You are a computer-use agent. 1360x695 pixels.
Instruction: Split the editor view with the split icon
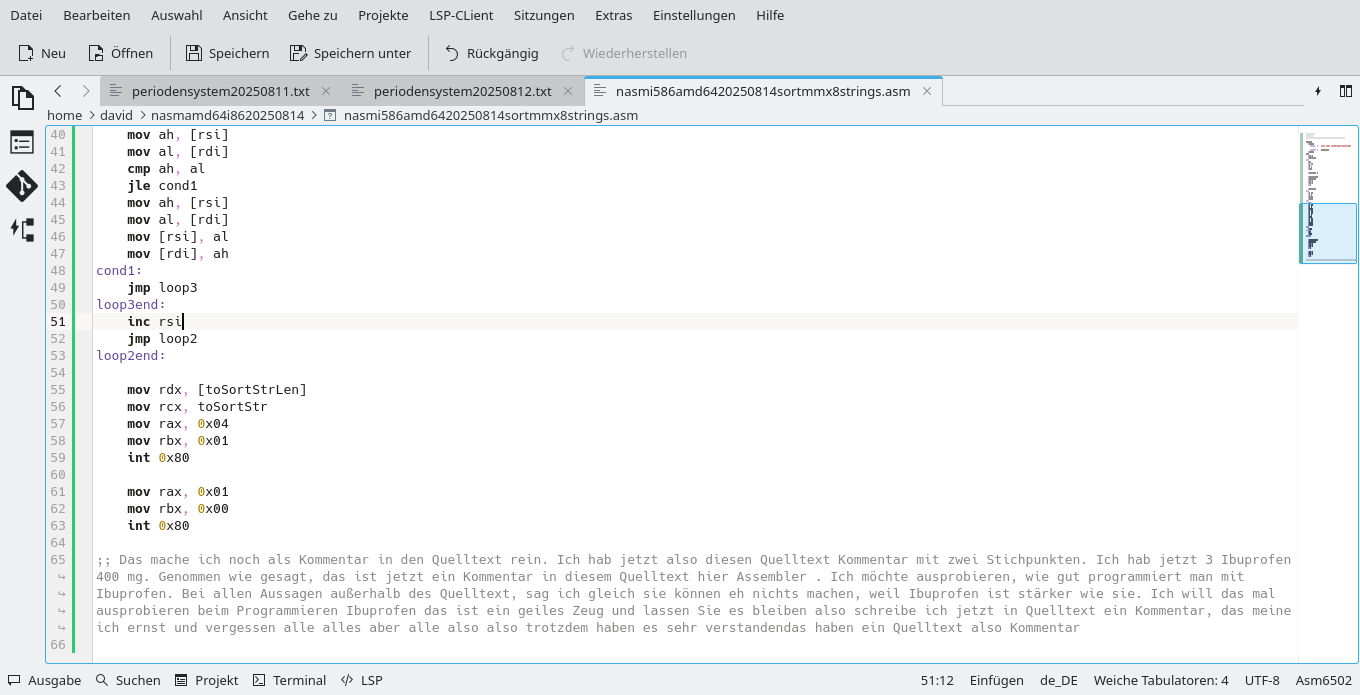click(1346, 90)
